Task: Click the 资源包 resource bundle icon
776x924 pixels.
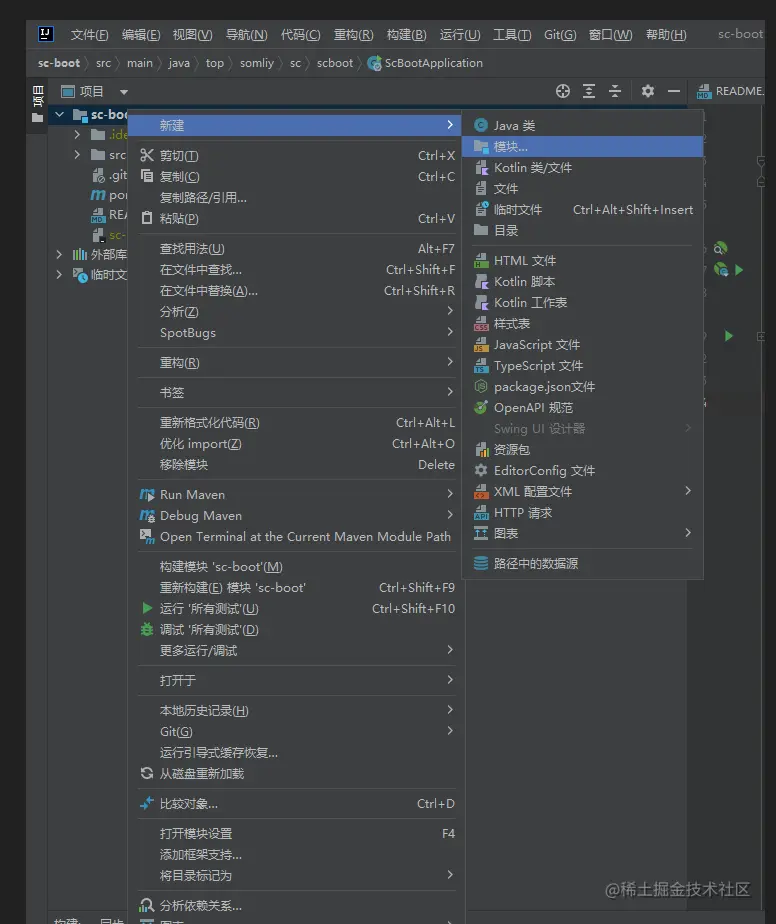Action: point(481,449)
